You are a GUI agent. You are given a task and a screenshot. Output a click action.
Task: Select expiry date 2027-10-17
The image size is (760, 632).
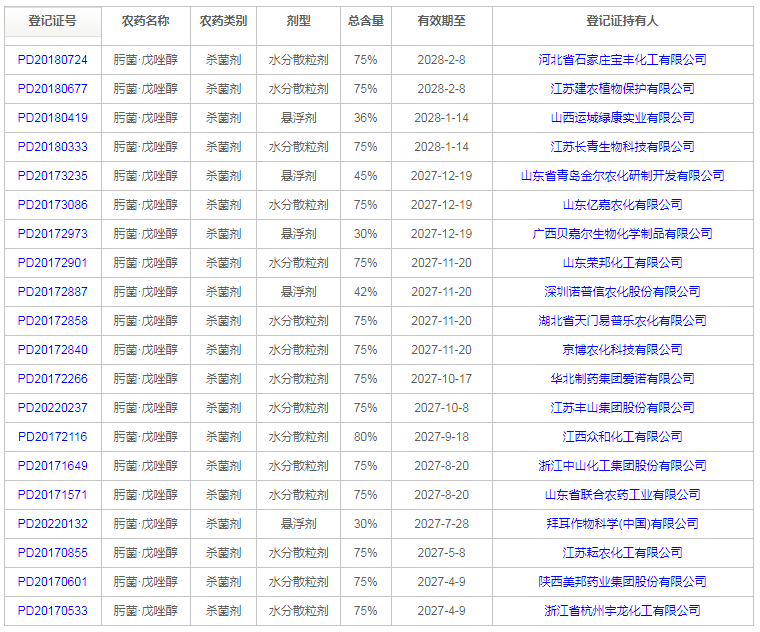coord(442,379)
